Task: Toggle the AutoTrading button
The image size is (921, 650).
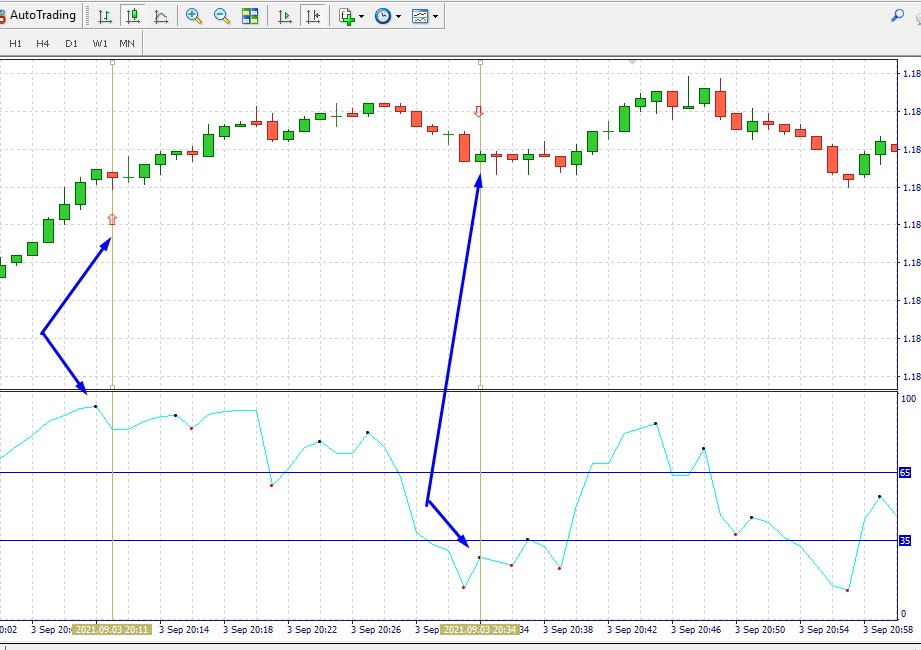Action: pyautogui.click(x=38, y=15)
